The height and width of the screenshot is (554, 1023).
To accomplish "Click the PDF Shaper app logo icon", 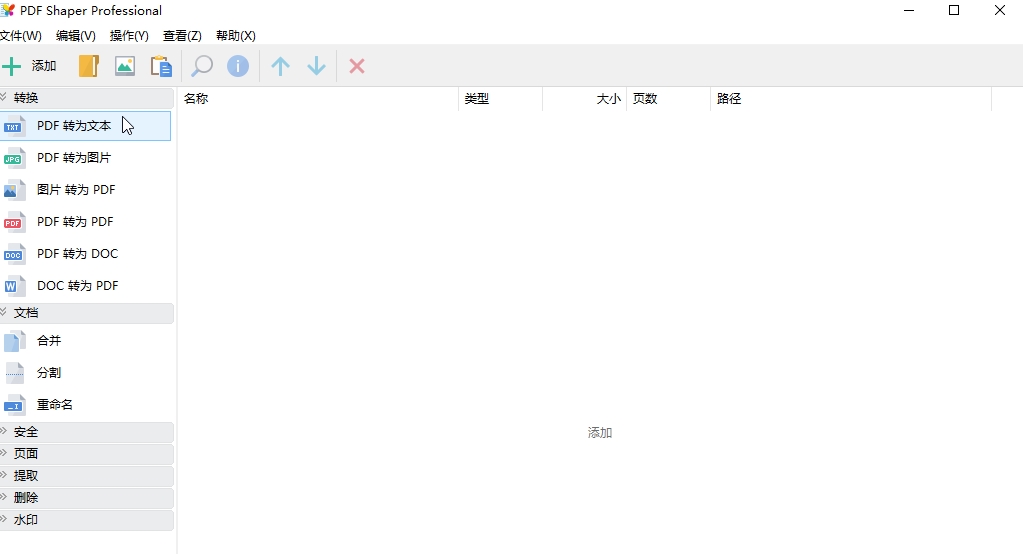I will pos(7,10).
